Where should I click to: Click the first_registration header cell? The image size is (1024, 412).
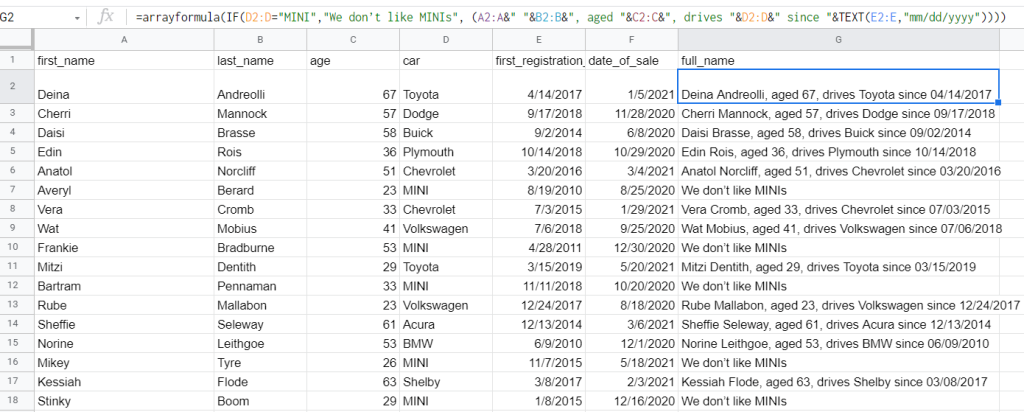(x=539, y=61)
